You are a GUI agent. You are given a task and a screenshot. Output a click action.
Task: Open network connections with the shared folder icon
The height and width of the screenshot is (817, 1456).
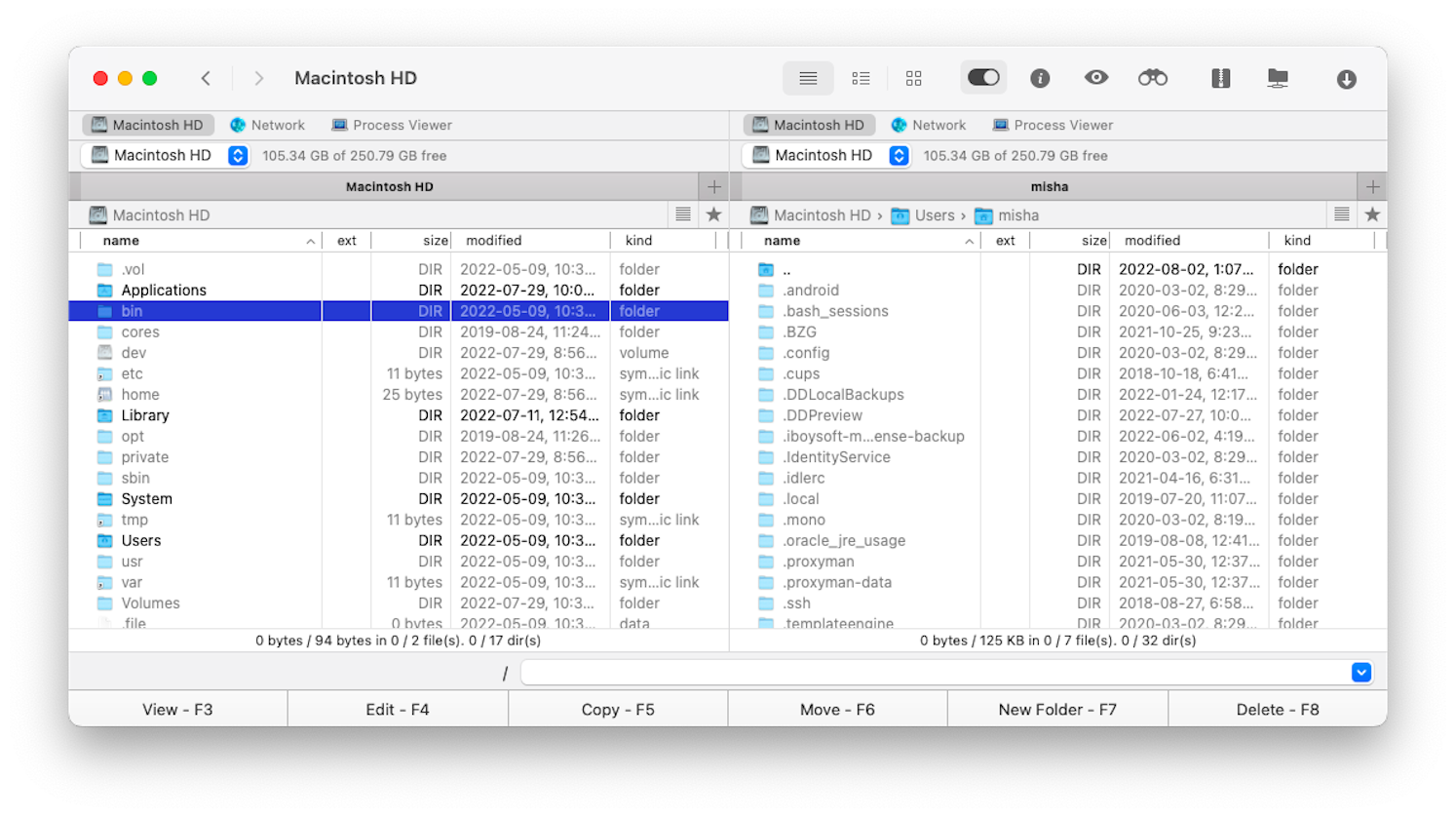(1277, 77)
